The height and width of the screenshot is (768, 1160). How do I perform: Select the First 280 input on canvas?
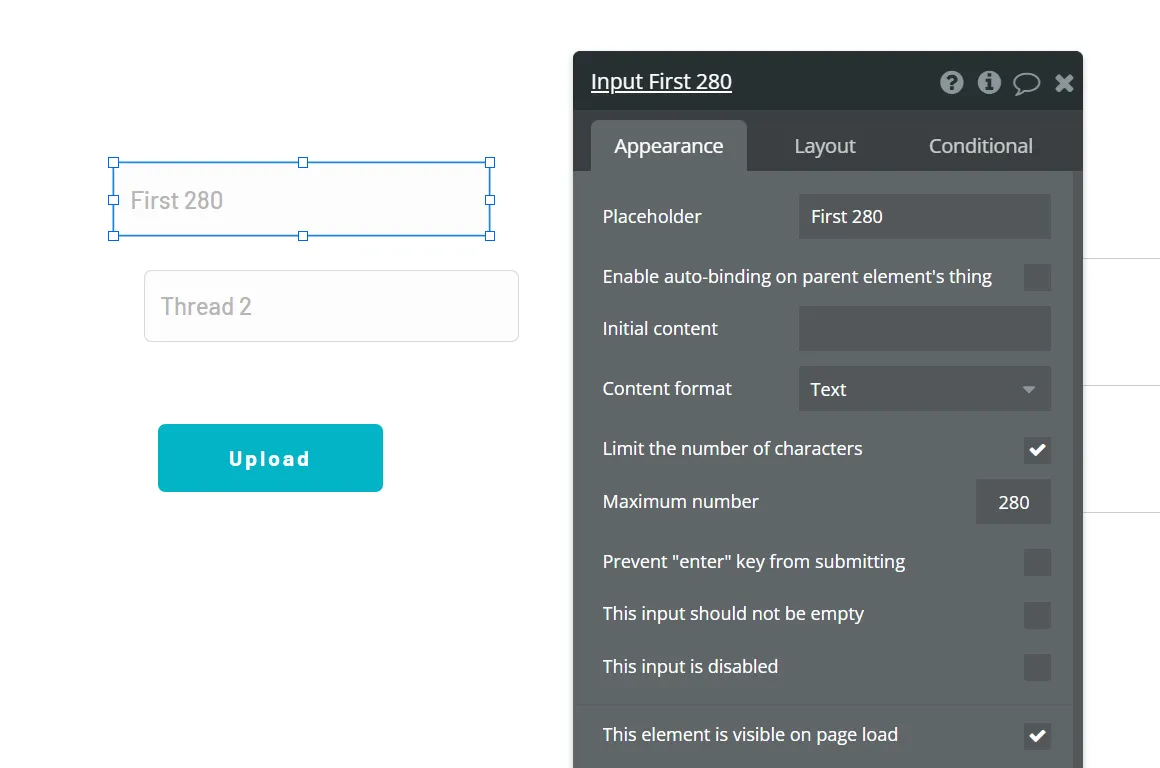[302, 200]
